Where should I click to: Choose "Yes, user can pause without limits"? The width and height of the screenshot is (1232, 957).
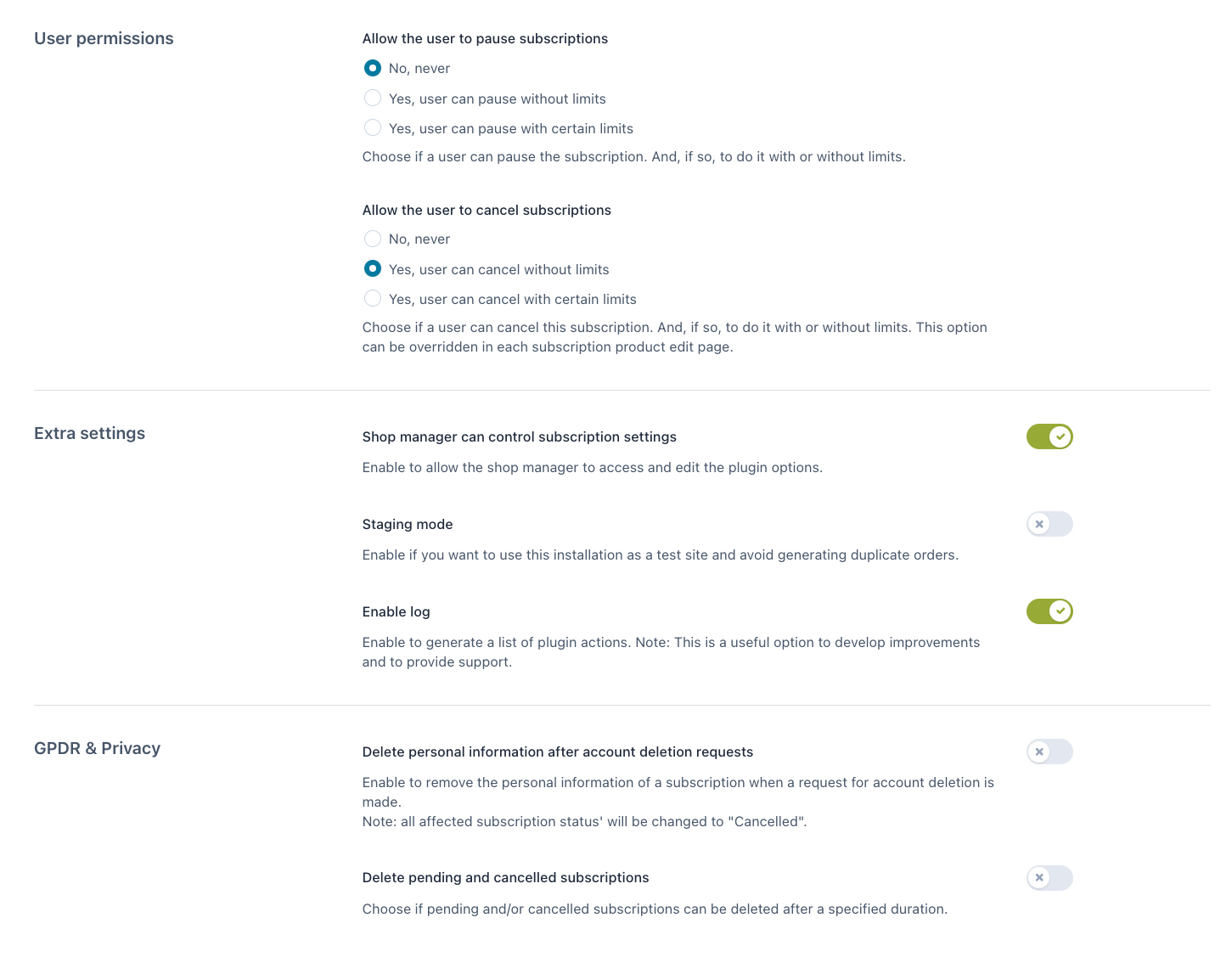coord(373,99)
